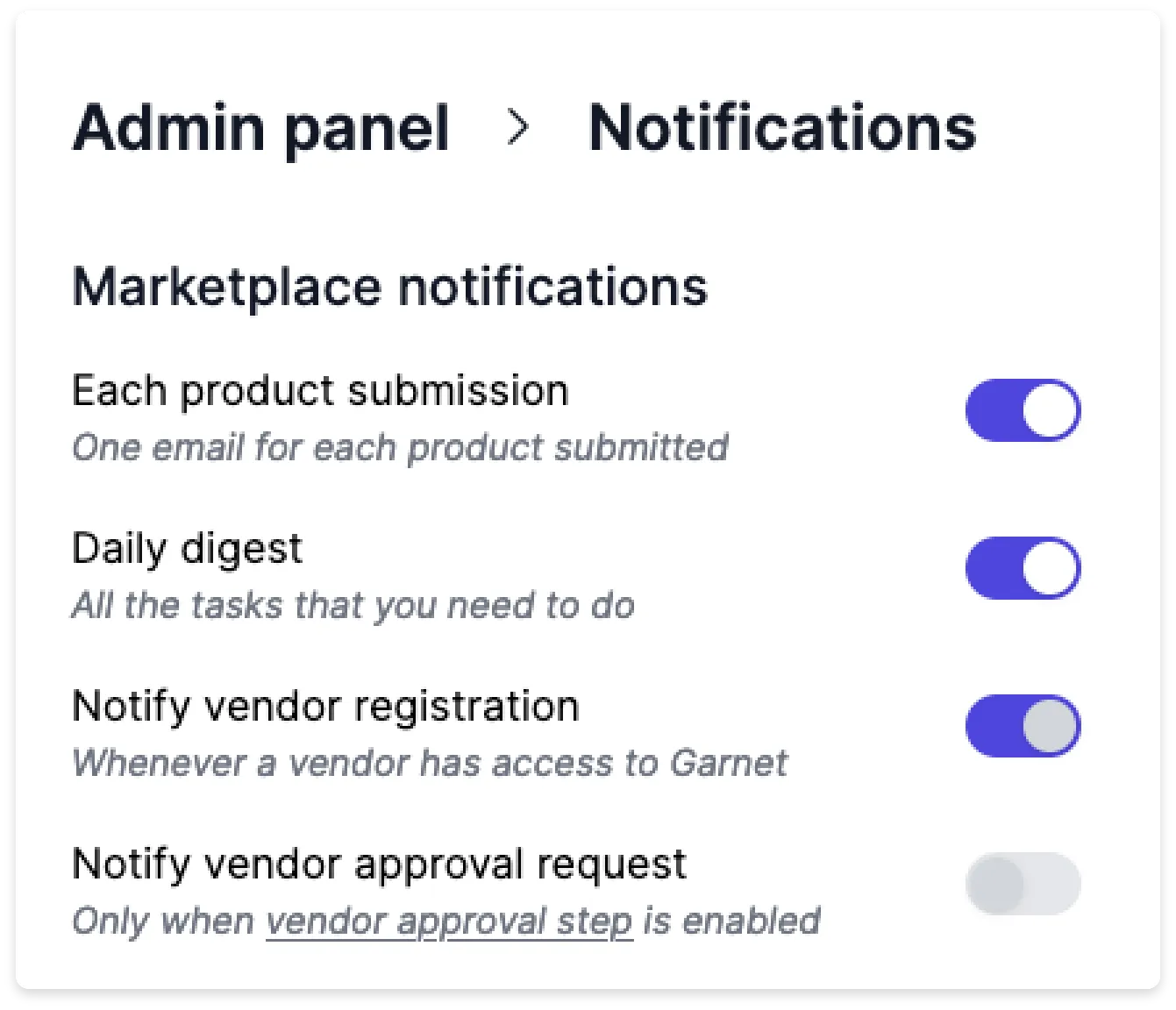Select the Notifications breadcrumb title

[x=781, y=129]
